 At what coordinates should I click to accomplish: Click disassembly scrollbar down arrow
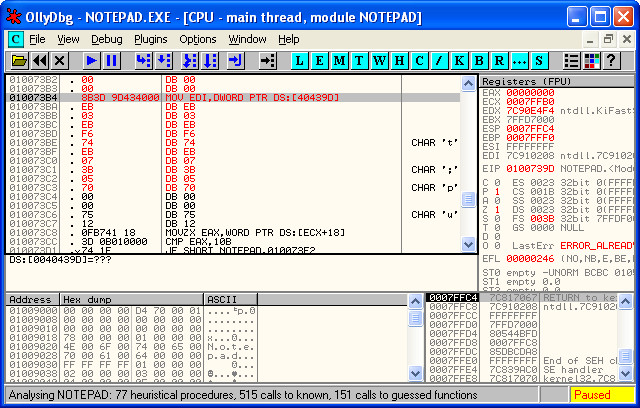[x=468, y=244]
